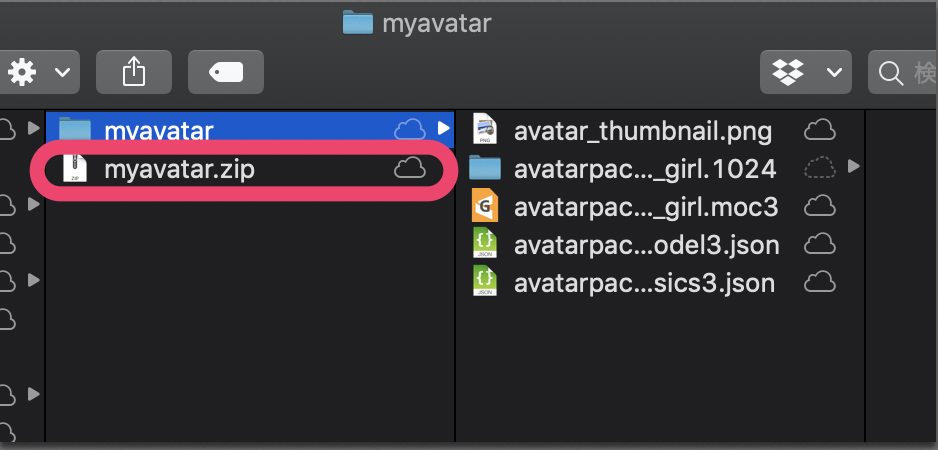Expand the myavatar folder arrow
Screen dimensions: 938x450
pyautogui.click(x=444, y=128)
